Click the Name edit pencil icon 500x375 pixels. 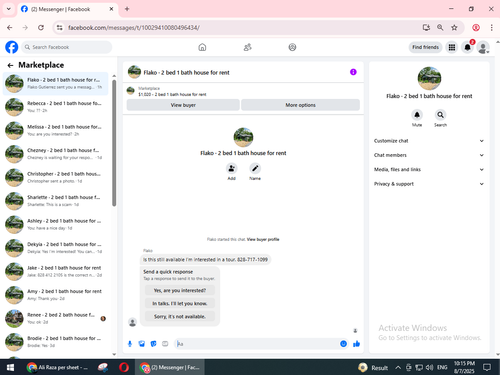pyautogui.click(x=255, y=168)
